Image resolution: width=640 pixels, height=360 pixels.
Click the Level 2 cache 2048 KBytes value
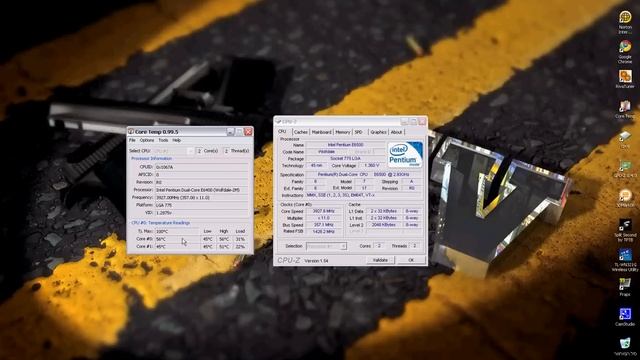click(x=384, y=225)
